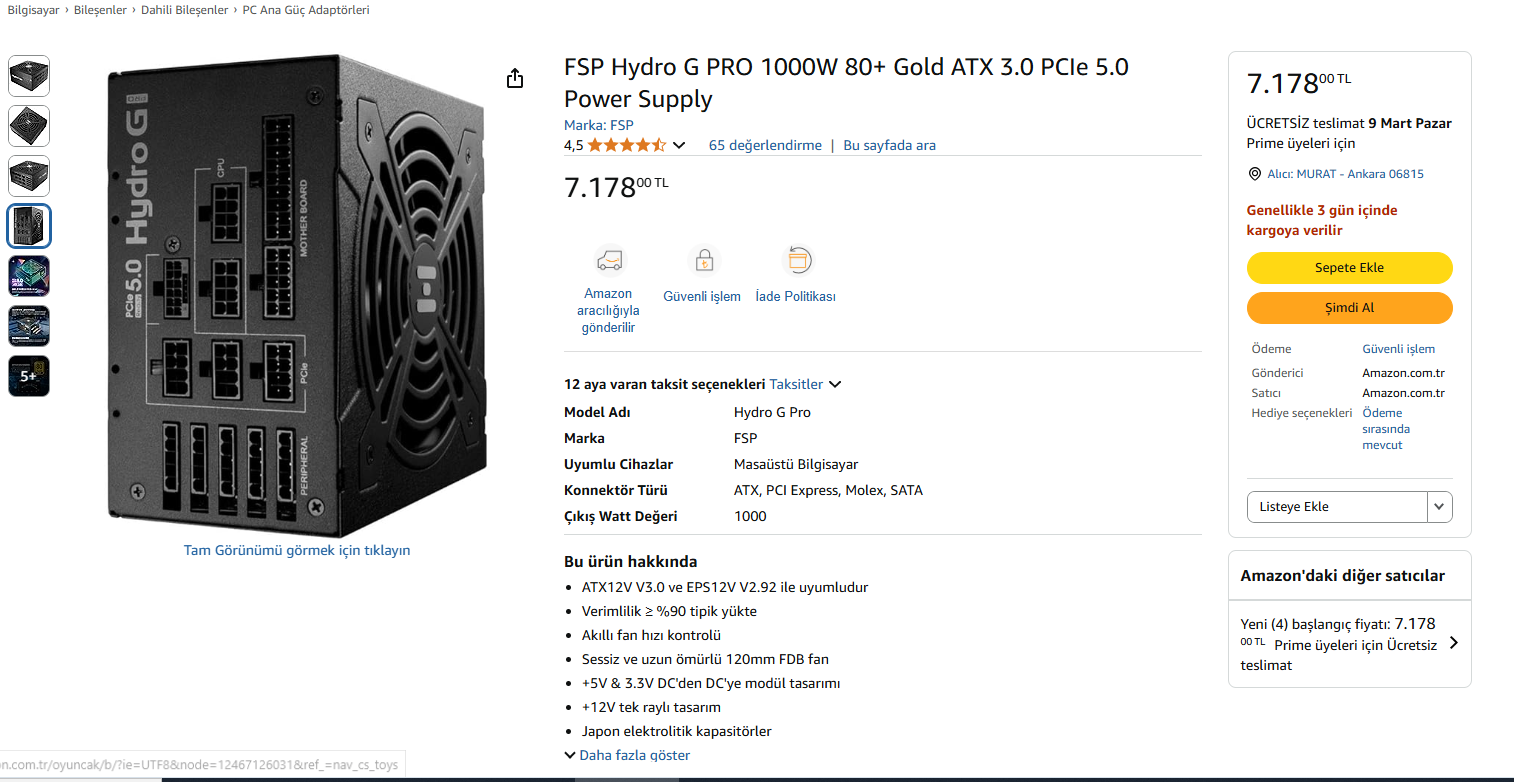Screen dimensions: 1514x782
Task: Open the Listeye Ekle dropdown arrow
Action: (x=1439, y=507)
